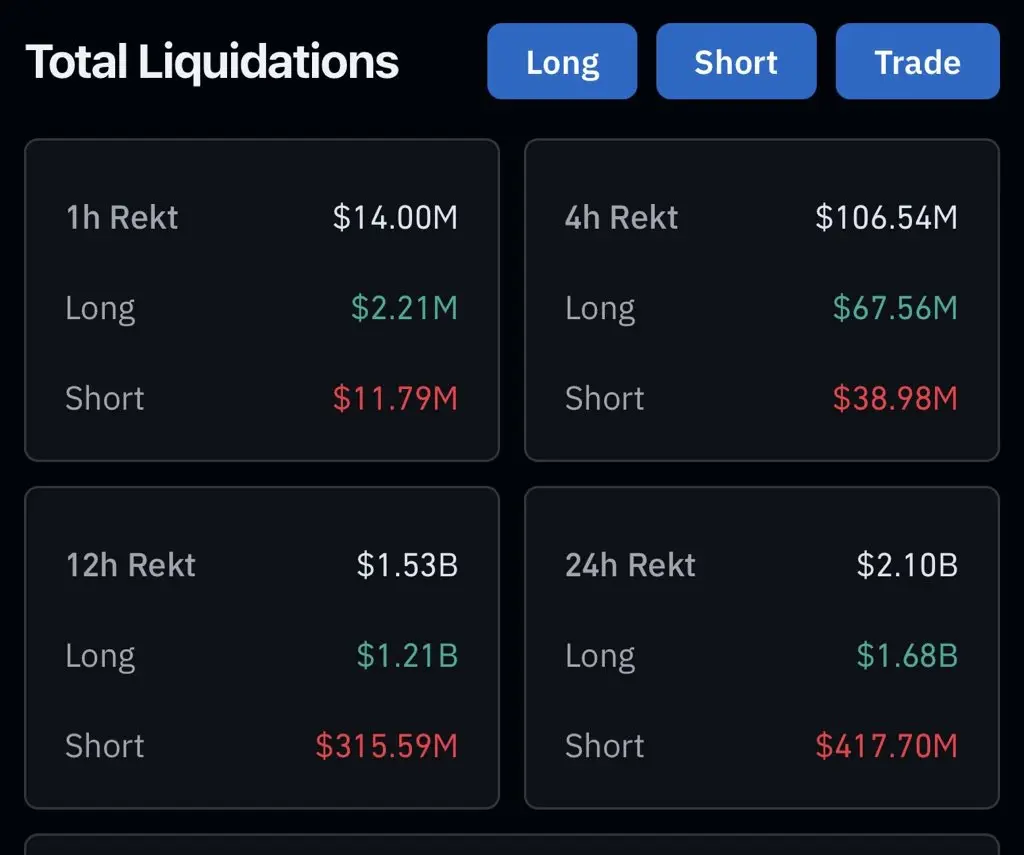1024x855 pixels.
Task: Select the $38.98M short value
Action: 895,399
